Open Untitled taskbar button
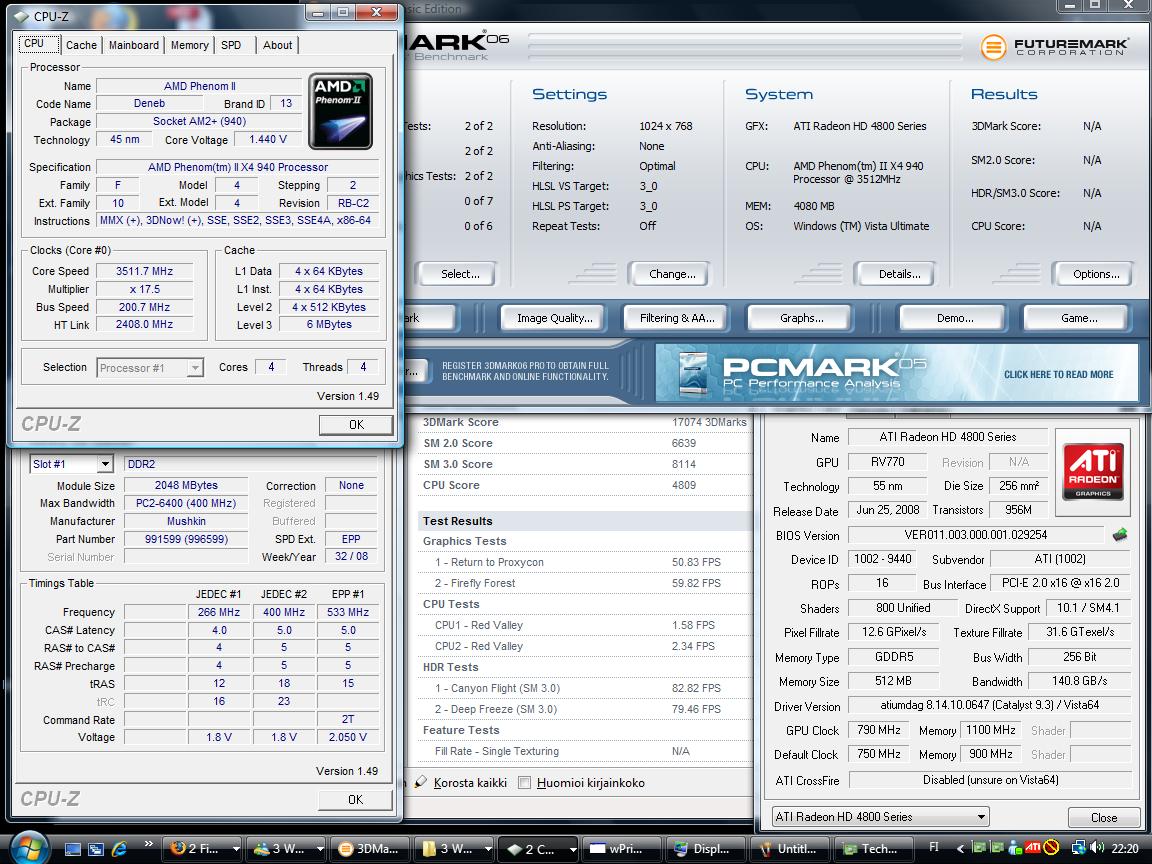The width and height of the screenshot is (1152, 864). pos(790,849)
